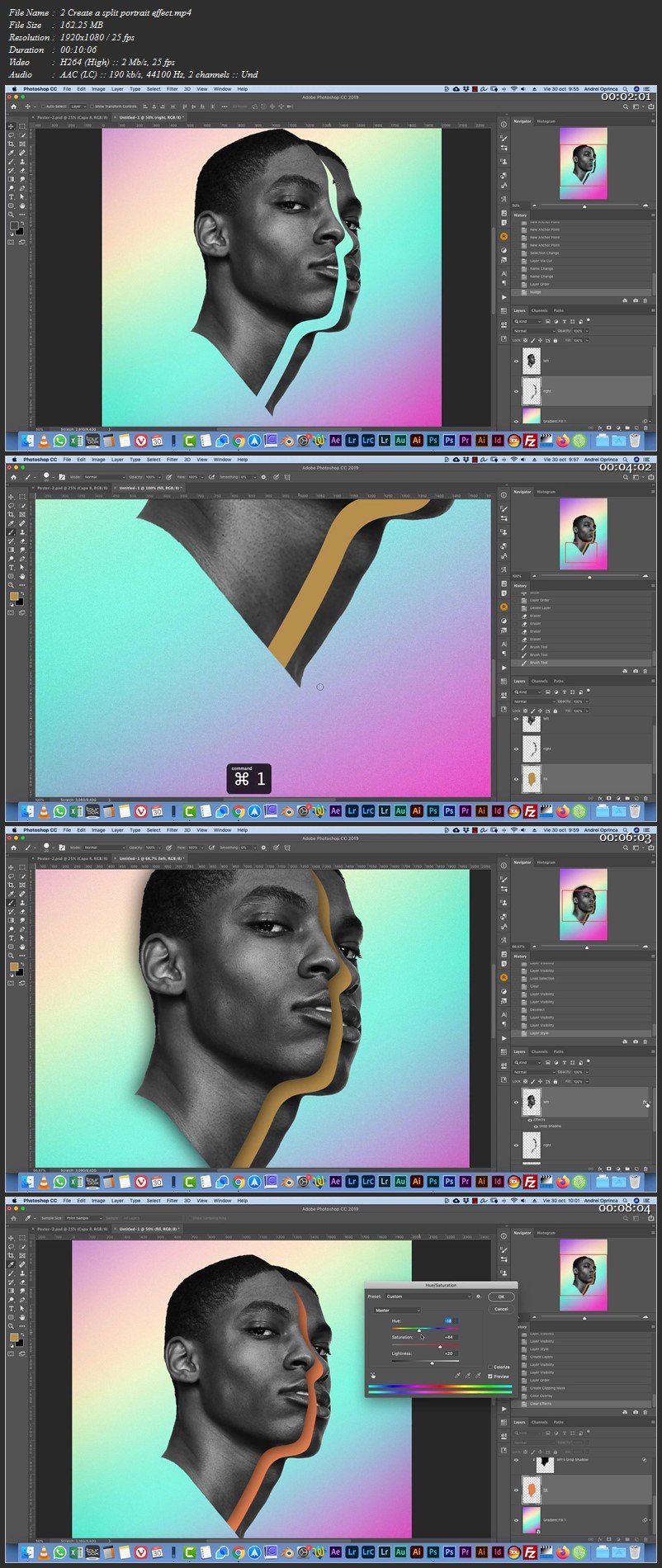
Task: Toggle Auto-Select checkbox in 00:02:01 frame
Action: coord(42,106)
